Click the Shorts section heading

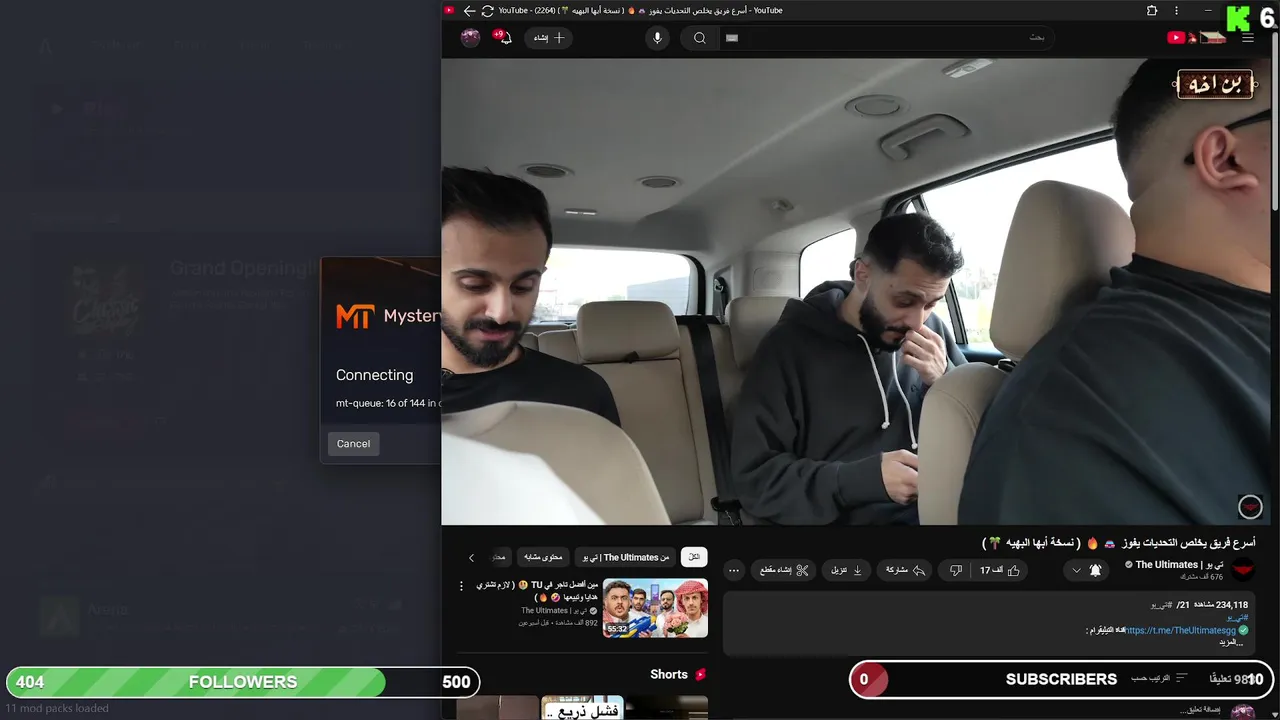tap(668, 675)
